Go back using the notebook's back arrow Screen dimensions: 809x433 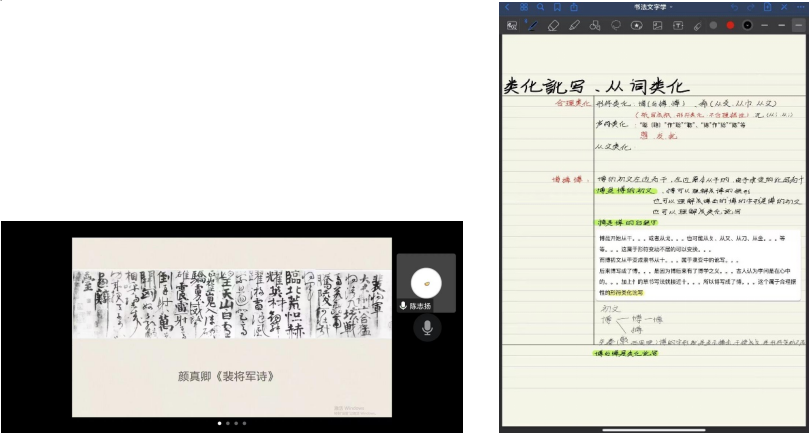click(507, 7)
